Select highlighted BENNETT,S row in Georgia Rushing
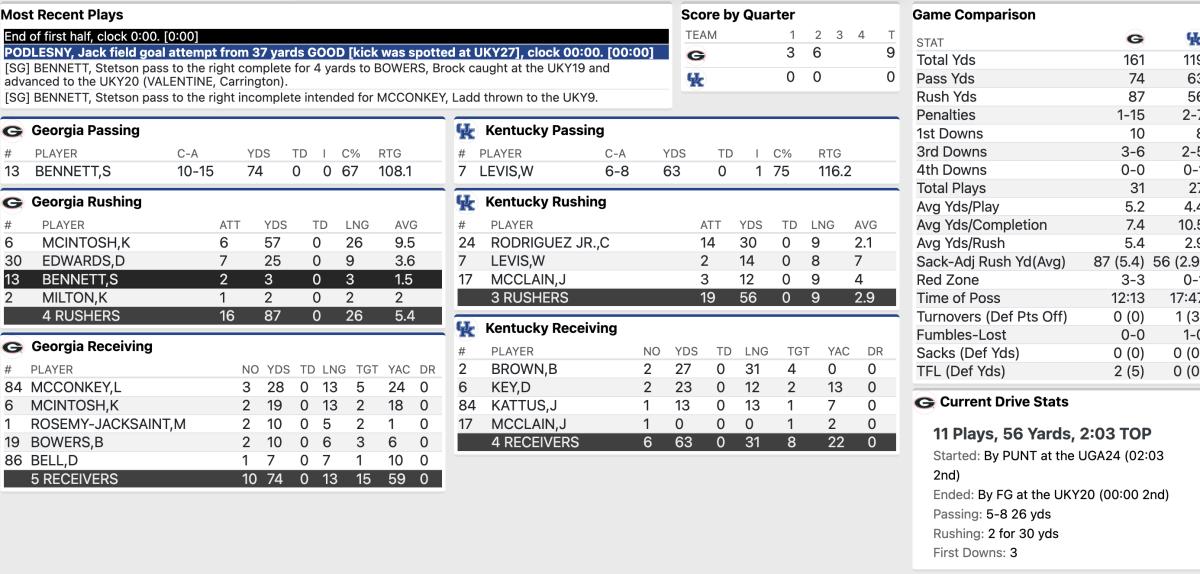This screenshot has height=574, width=1200. tap(222, 279)
